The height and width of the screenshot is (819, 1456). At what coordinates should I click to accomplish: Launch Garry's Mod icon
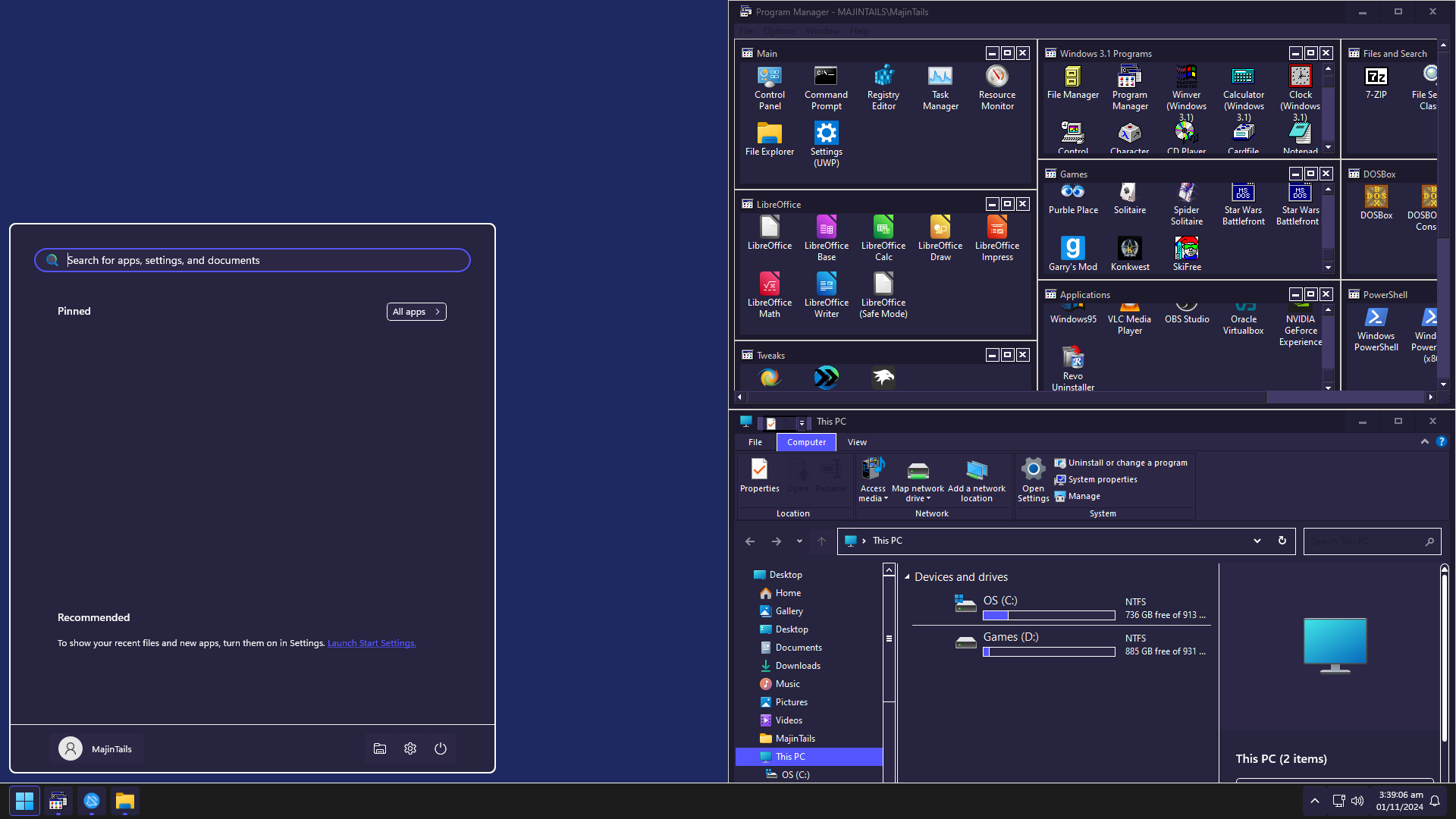point(1072,254)
